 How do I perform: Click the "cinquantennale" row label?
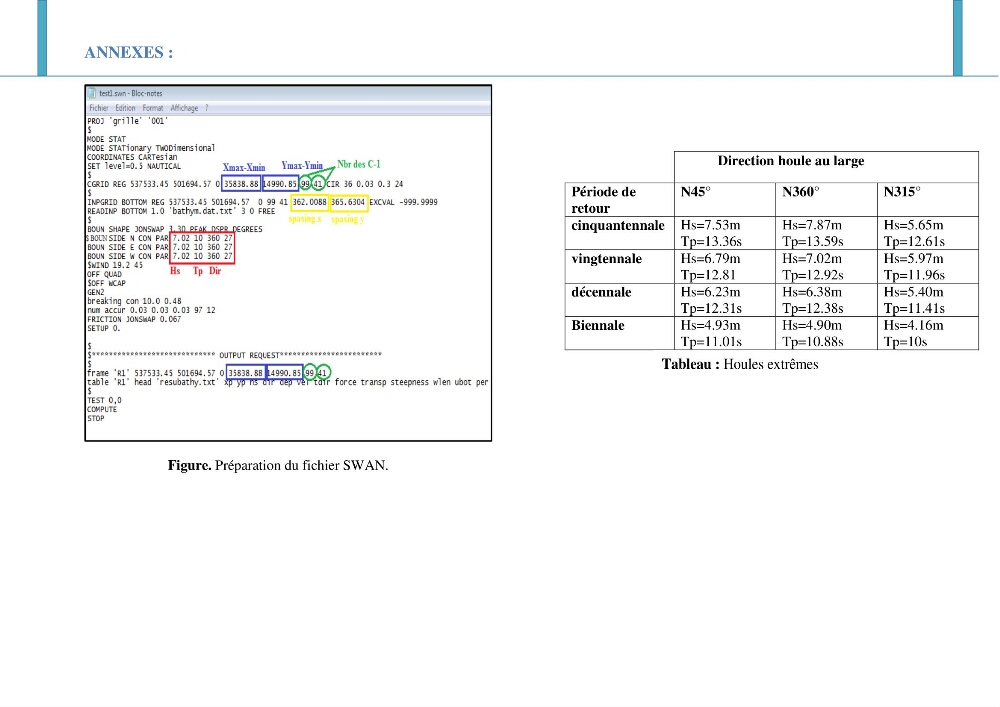click(618, 226)
